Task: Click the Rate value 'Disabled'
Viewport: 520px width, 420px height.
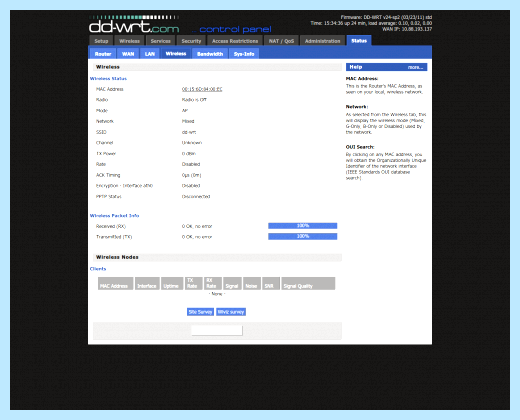Action: pyautogui.click(x=191, y=164)
